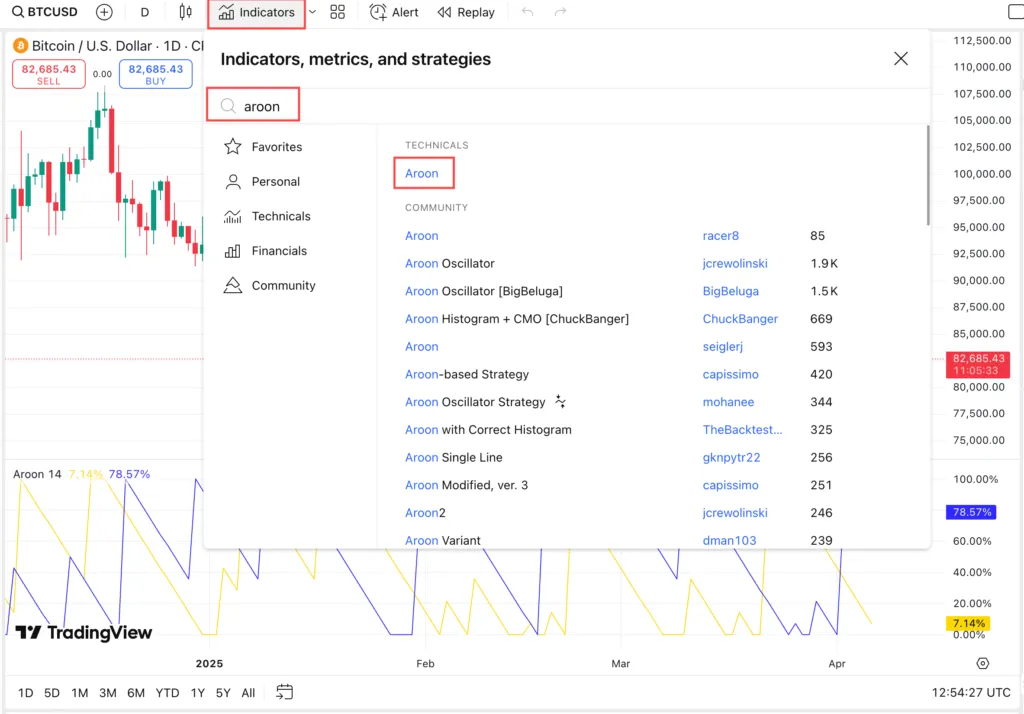
Task: Set range to All
Action: [x=248, y=693]
